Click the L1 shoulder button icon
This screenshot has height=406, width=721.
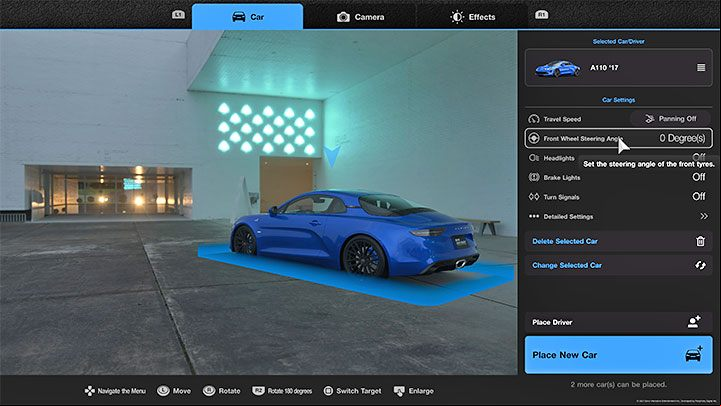pos(178,15)
